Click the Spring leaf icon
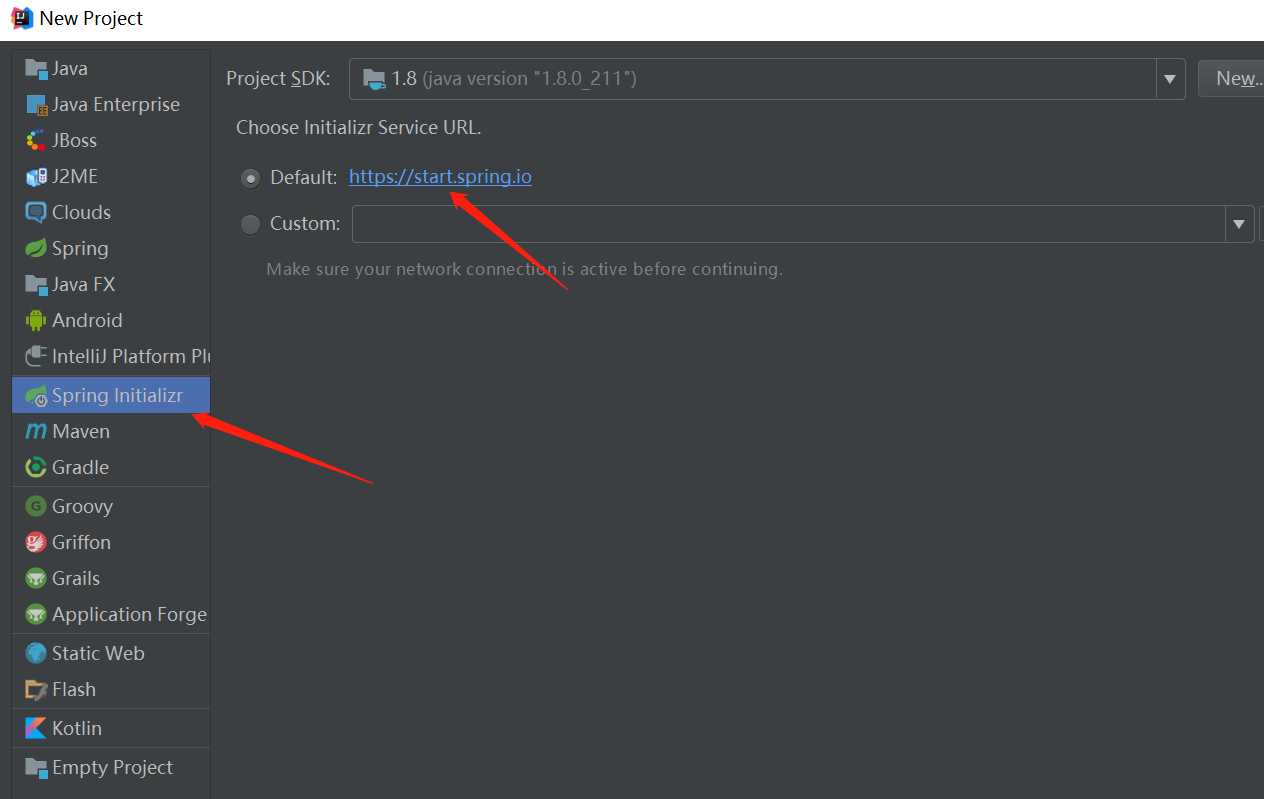 tap(36, 249)
